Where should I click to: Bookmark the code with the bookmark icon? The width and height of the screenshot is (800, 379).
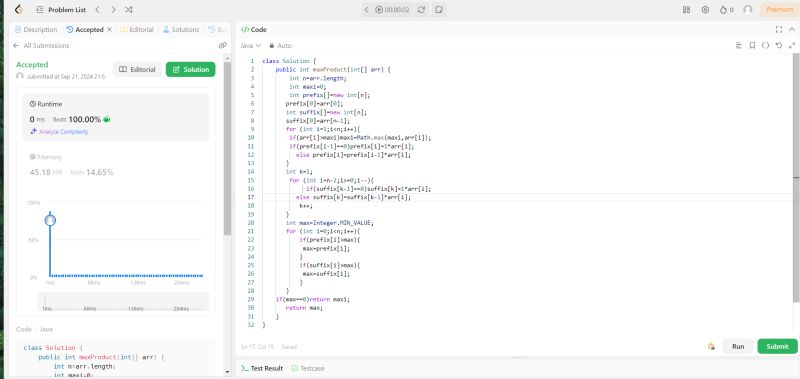(752, 45)
